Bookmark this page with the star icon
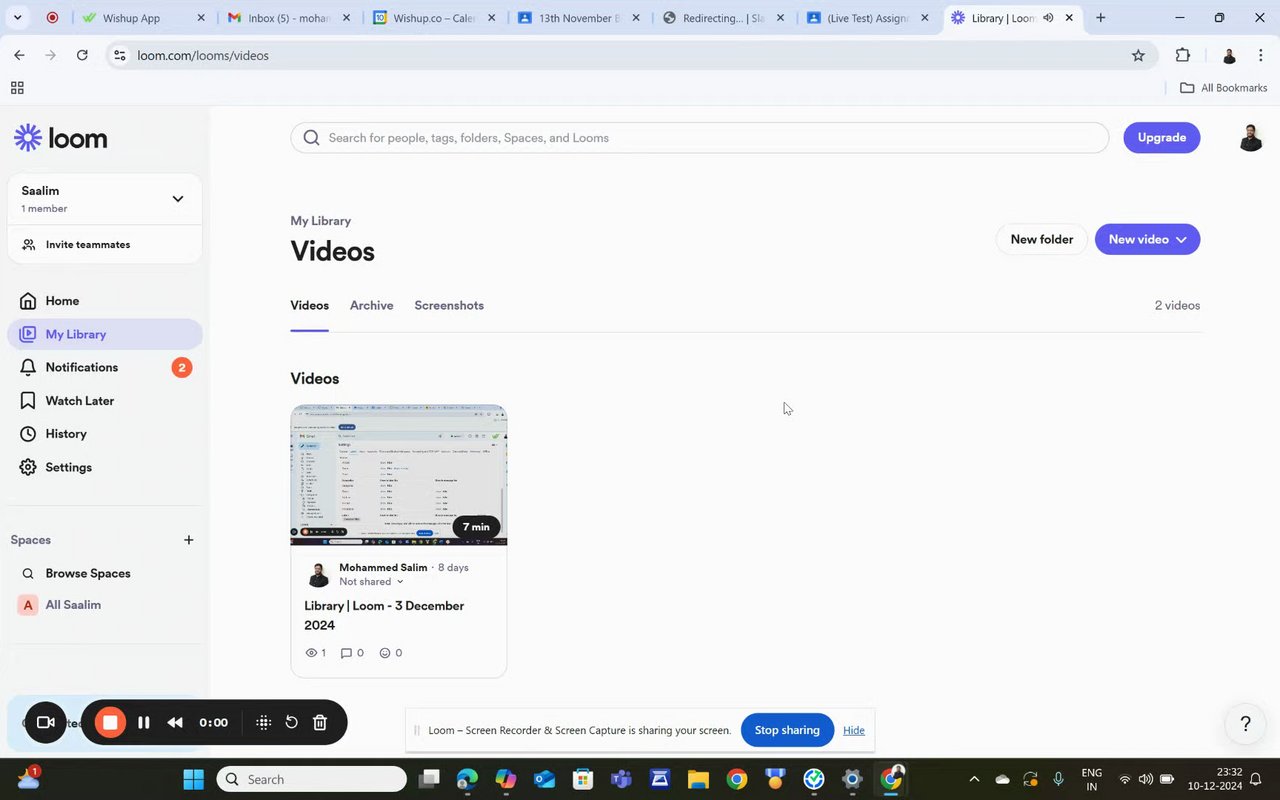Screen dimensions: 1280x800 point(1138,56)
